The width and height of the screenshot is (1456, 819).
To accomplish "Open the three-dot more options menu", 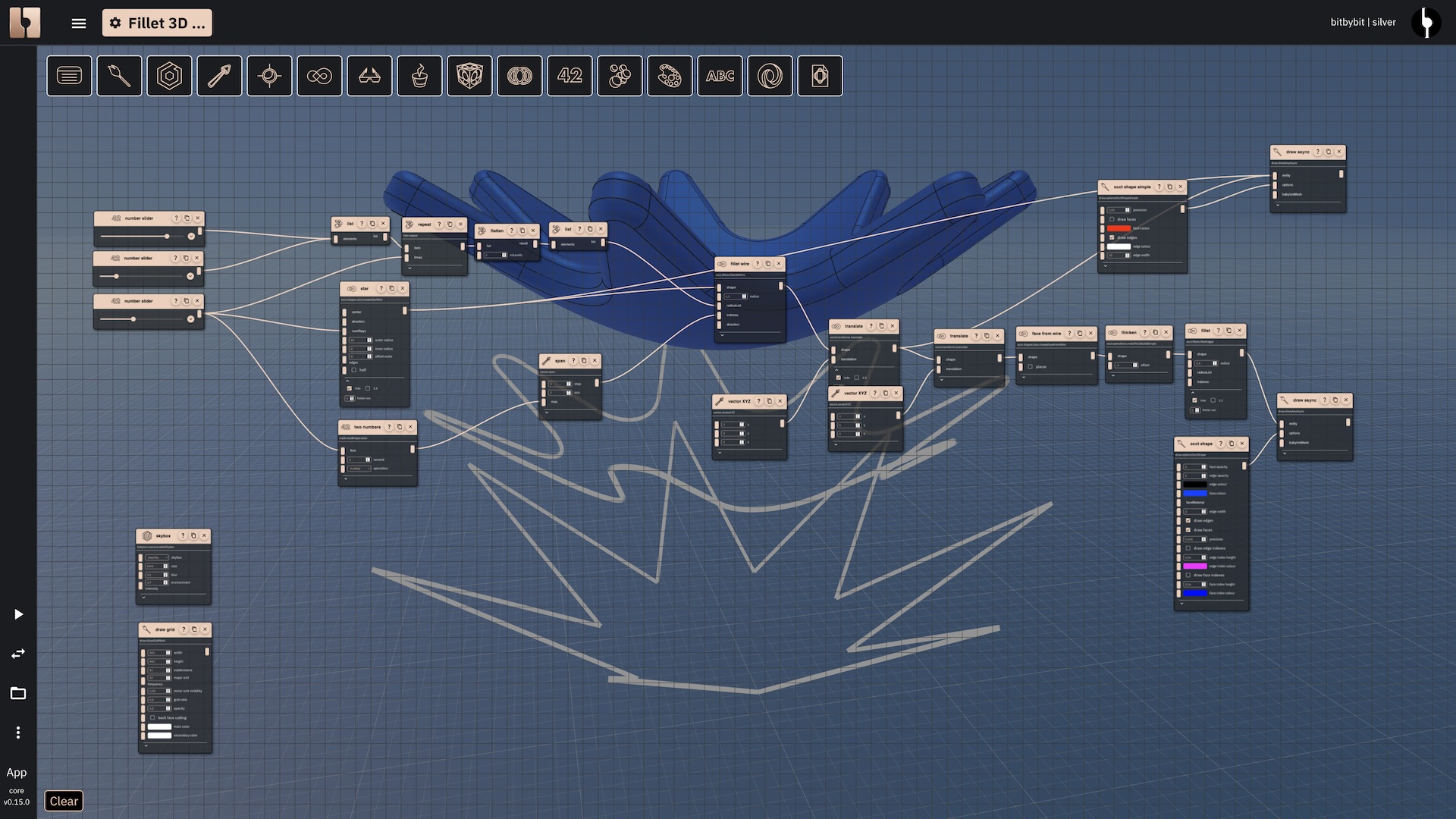I will pyautogui.click(x=18, y=733).
